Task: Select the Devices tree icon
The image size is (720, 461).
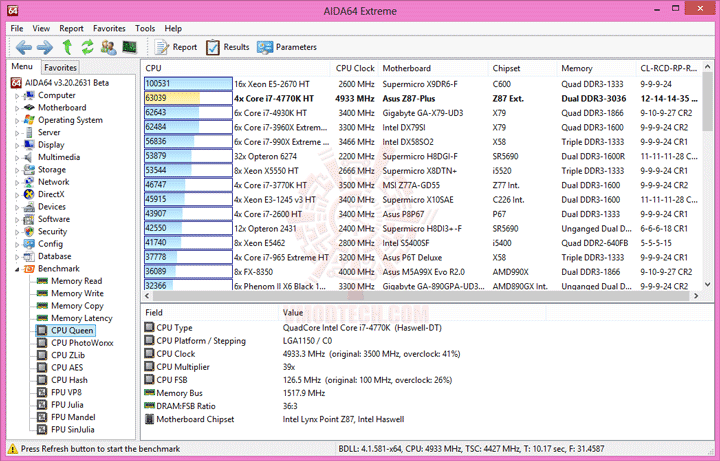Action: tap(29, 207)
